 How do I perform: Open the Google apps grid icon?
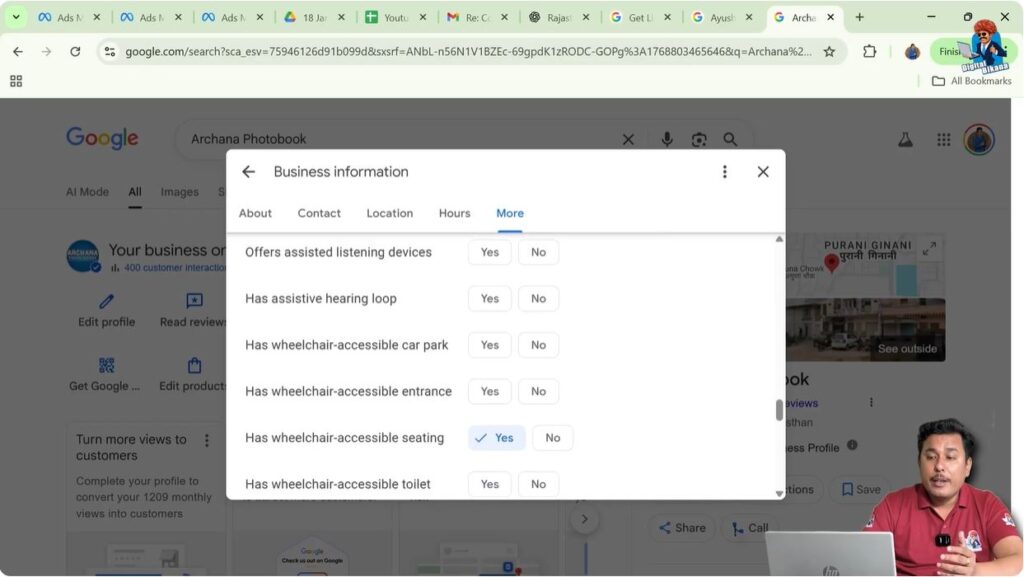tap(942, 139)
